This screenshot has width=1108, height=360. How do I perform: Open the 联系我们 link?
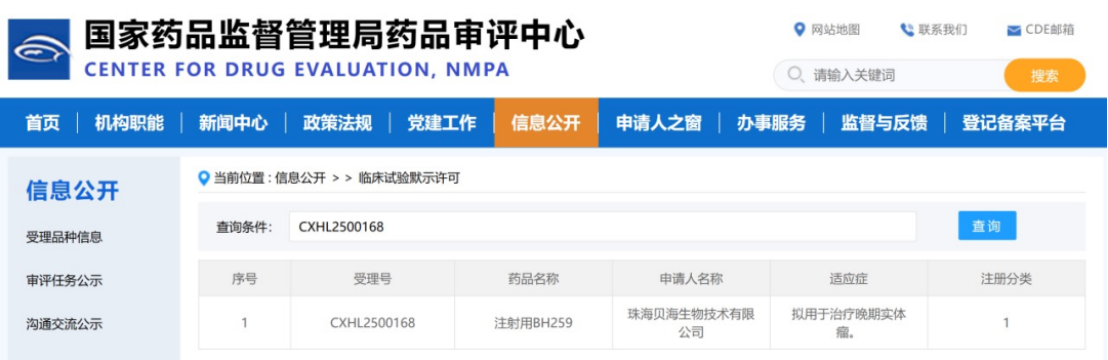943,30
